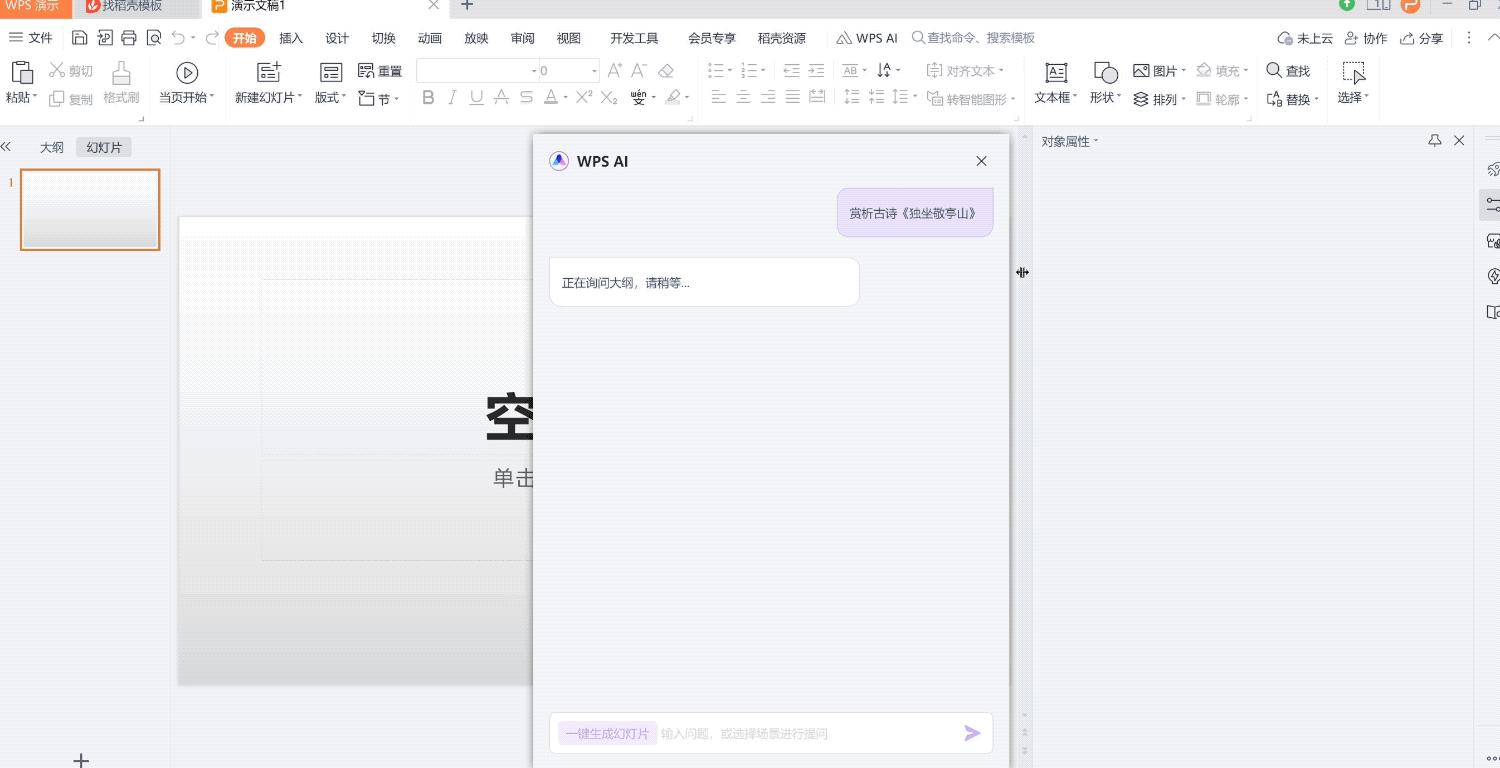Use the 替换 replace icon
1500x768 pixels.
[x=1289, y=97]
